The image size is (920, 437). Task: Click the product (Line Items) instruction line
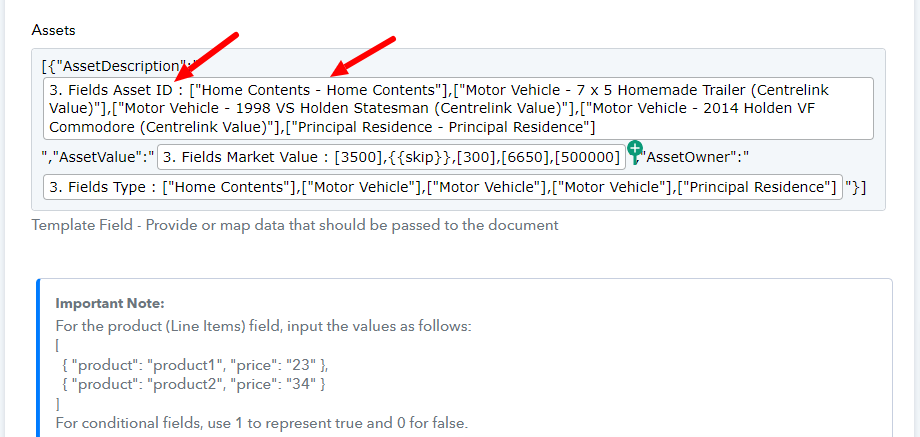click(x=263, y=326)
